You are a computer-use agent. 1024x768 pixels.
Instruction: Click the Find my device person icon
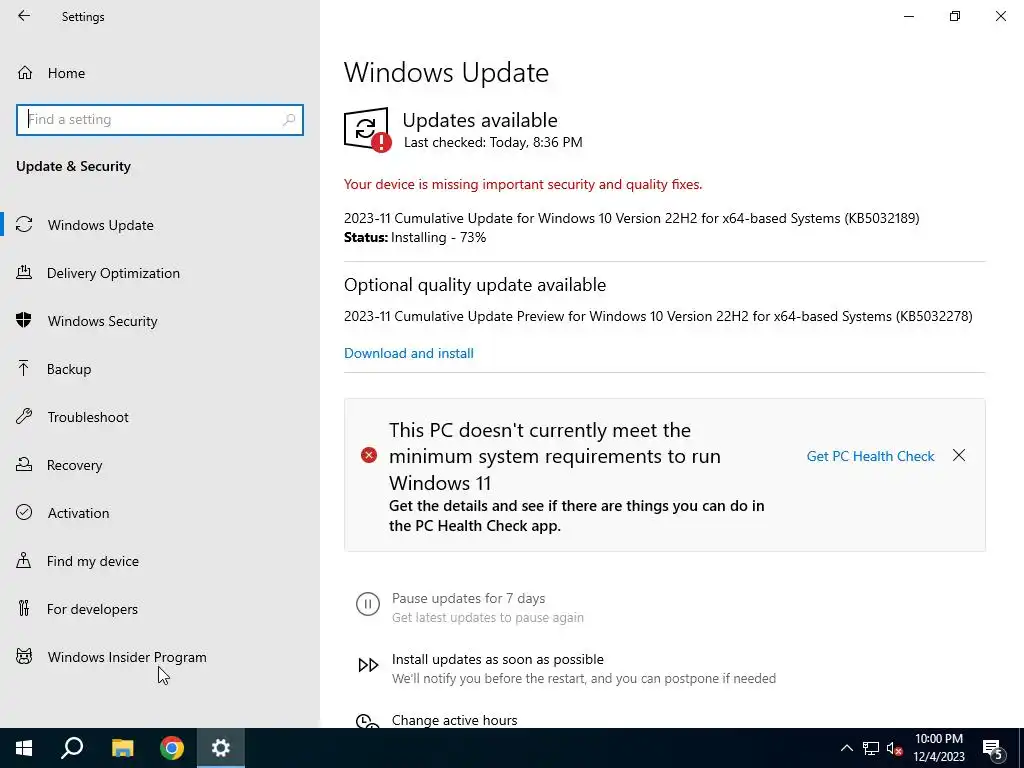(24, 560)
